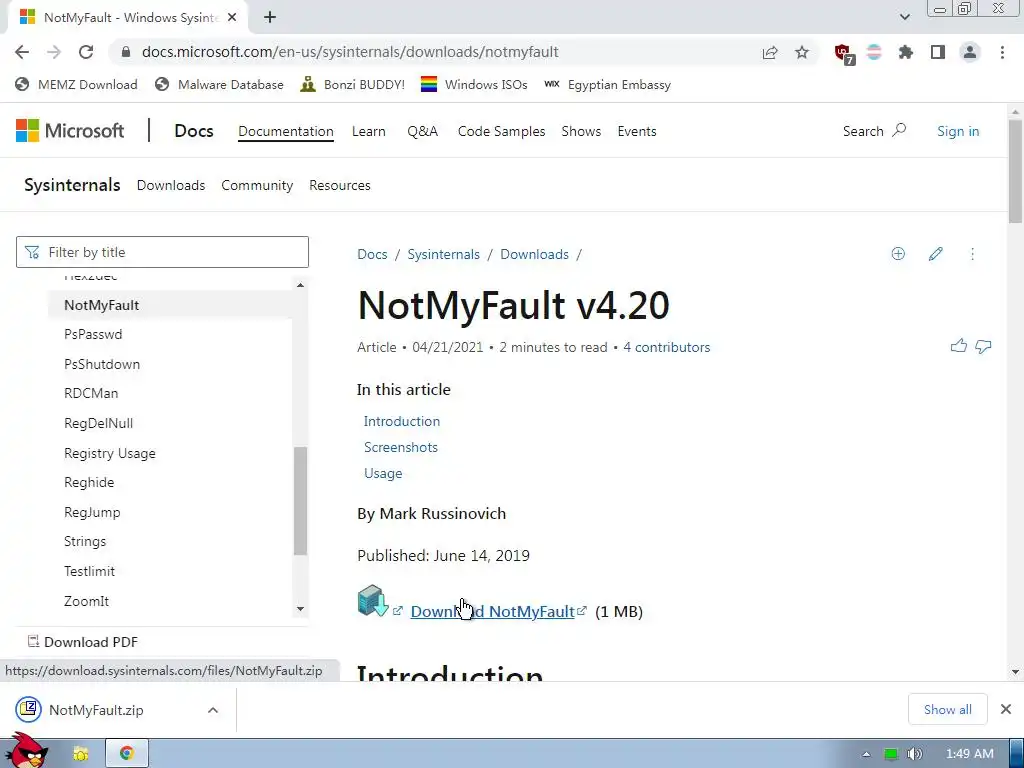Image resolution: width=1024 pixels, height=768 pixels.
Task: Click the NotMyFault download package icon
Action: 373,601
